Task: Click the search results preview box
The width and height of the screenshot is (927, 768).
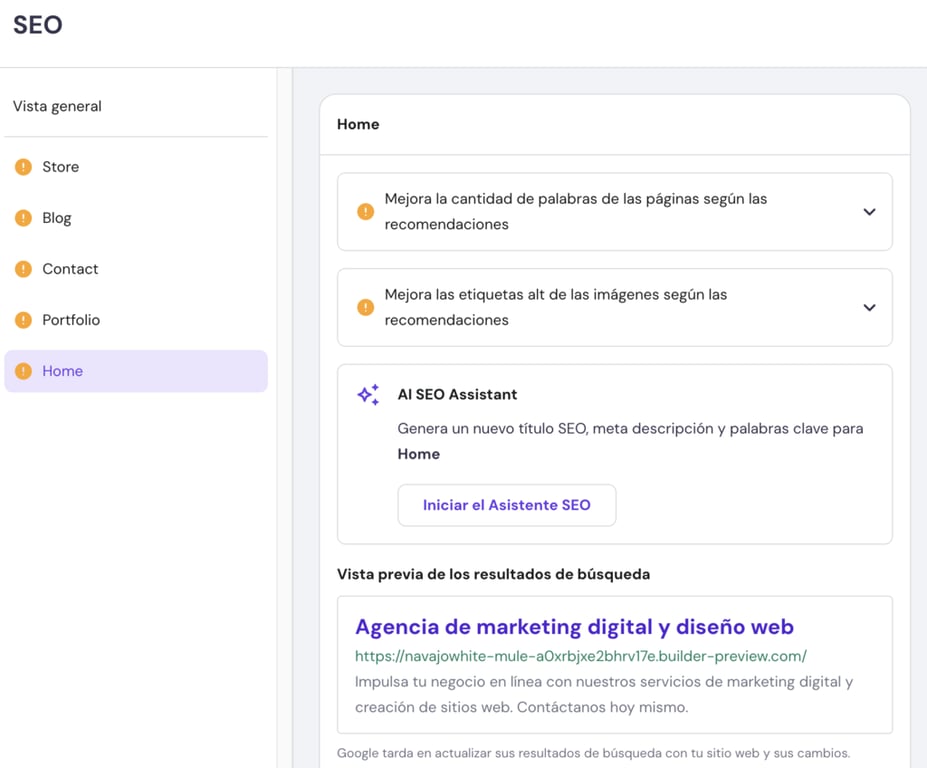Action: [614, 666]
